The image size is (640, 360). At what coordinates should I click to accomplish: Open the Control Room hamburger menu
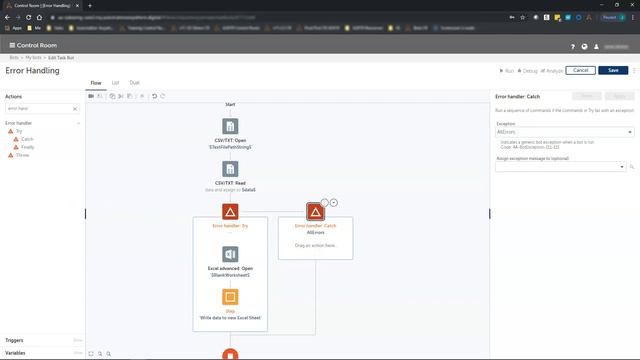coord(12,45)
